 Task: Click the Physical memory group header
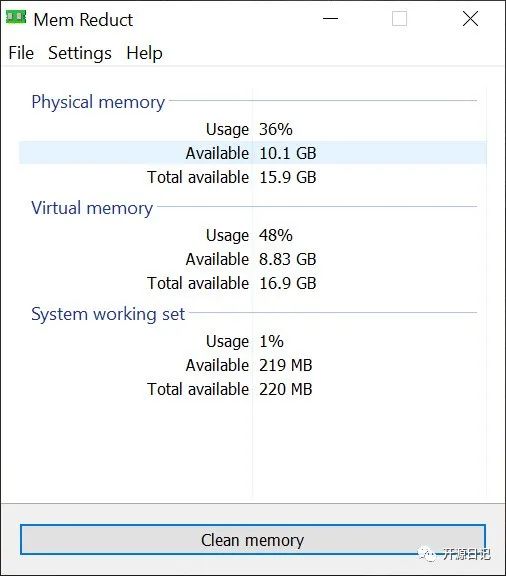click(x=98, y=102)
